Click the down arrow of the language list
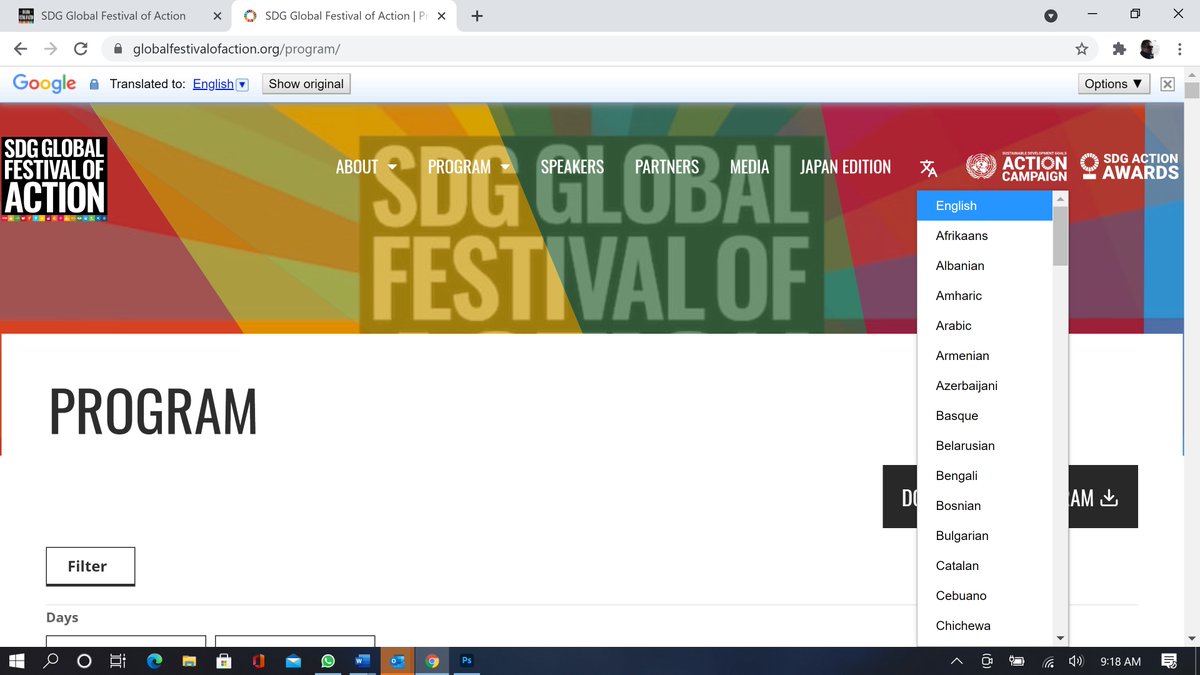The height and width of the screenshot is (675, 1200). coord(1060,638)
